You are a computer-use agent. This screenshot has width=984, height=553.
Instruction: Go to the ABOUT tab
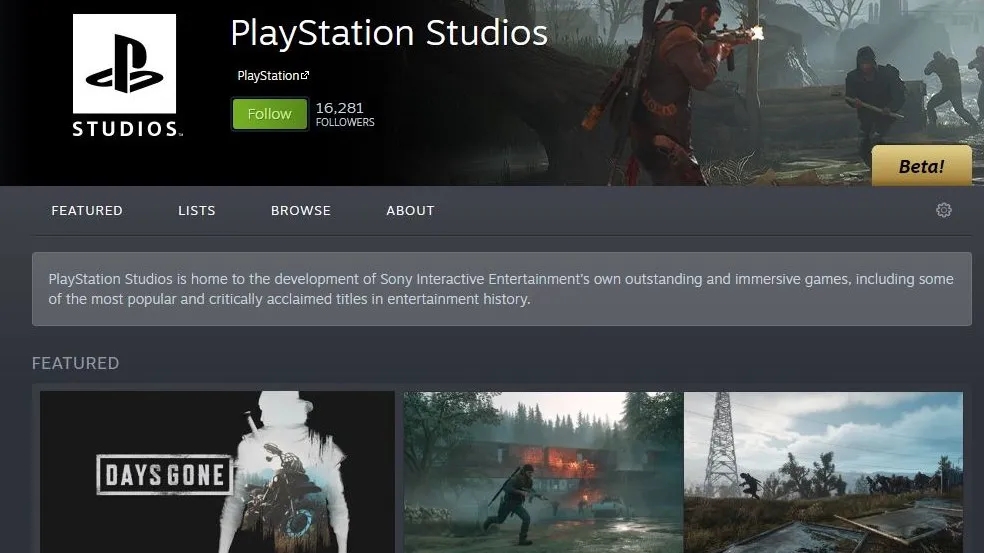point(410,211)
